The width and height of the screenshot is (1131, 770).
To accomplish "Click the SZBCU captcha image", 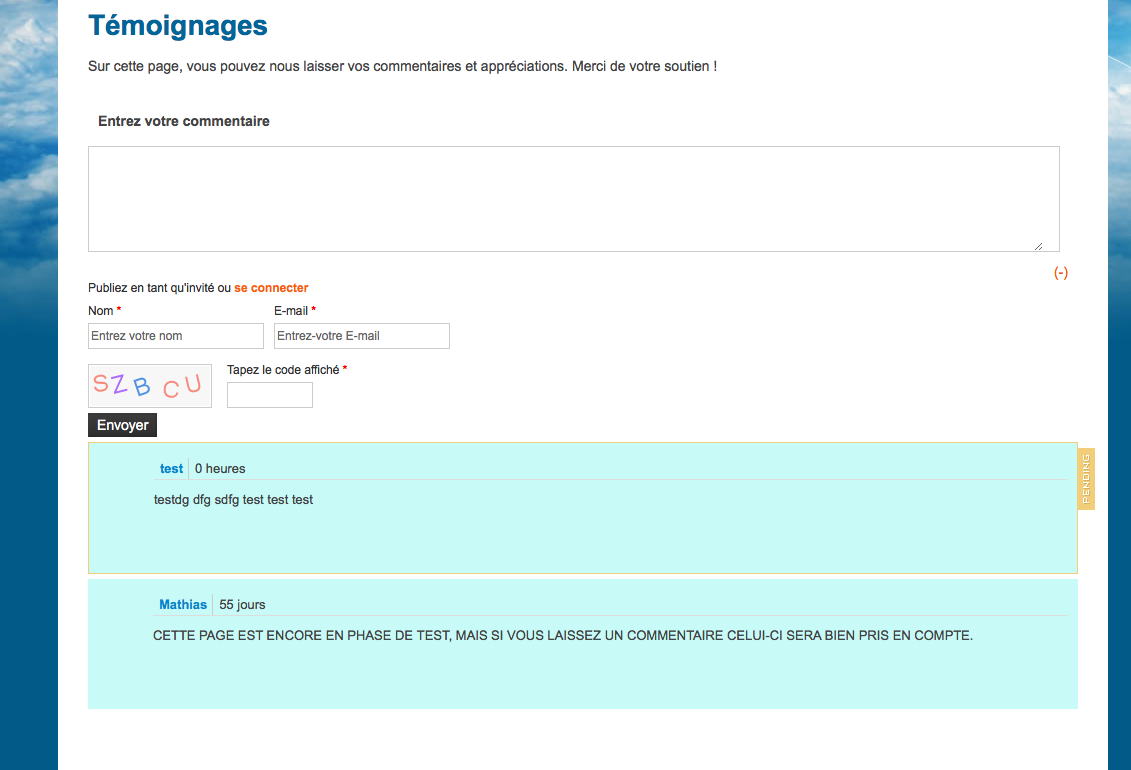I will click(150, 385).
